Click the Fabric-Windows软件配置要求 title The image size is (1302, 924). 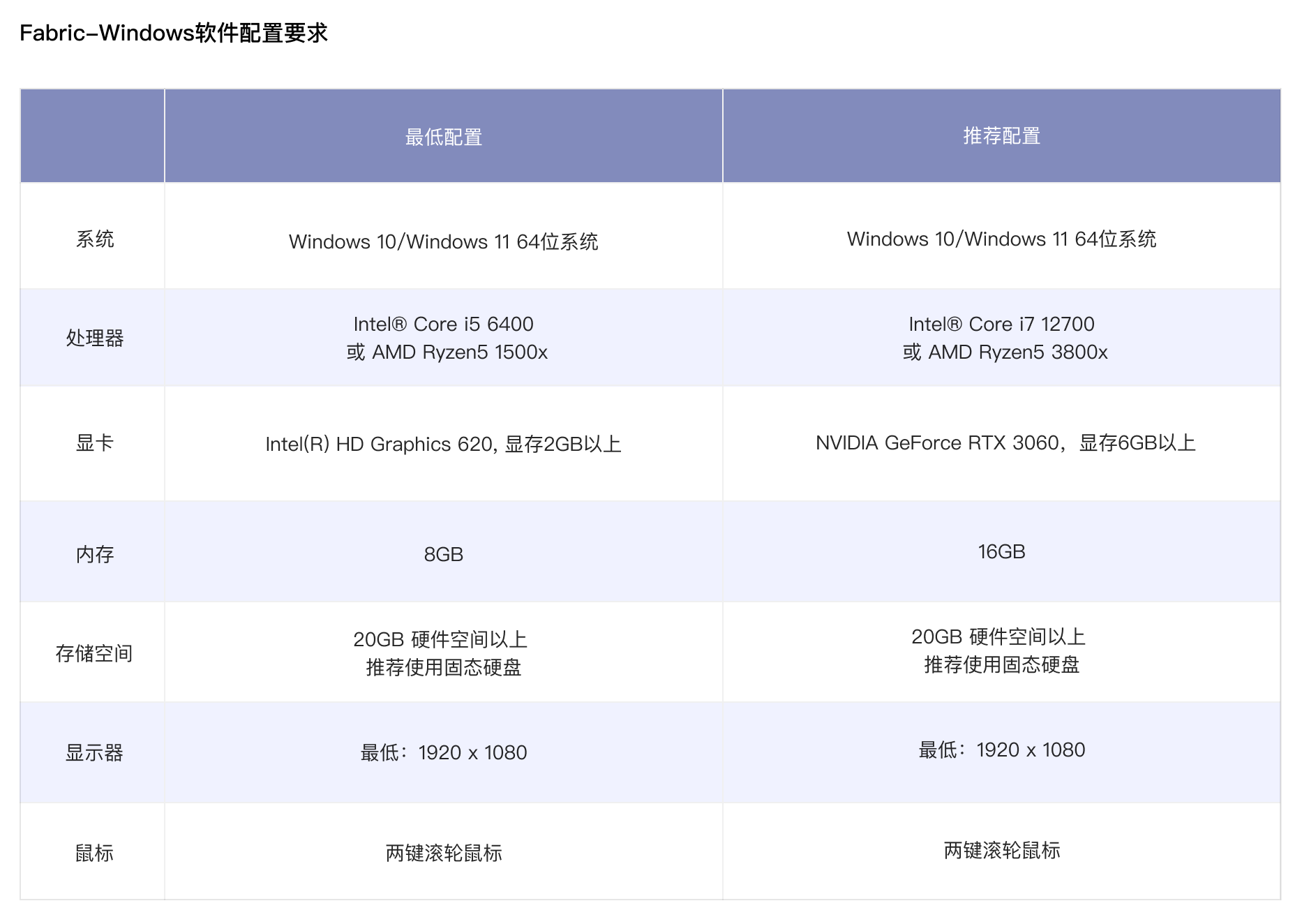pyautogui.click(x=174, y=33)
